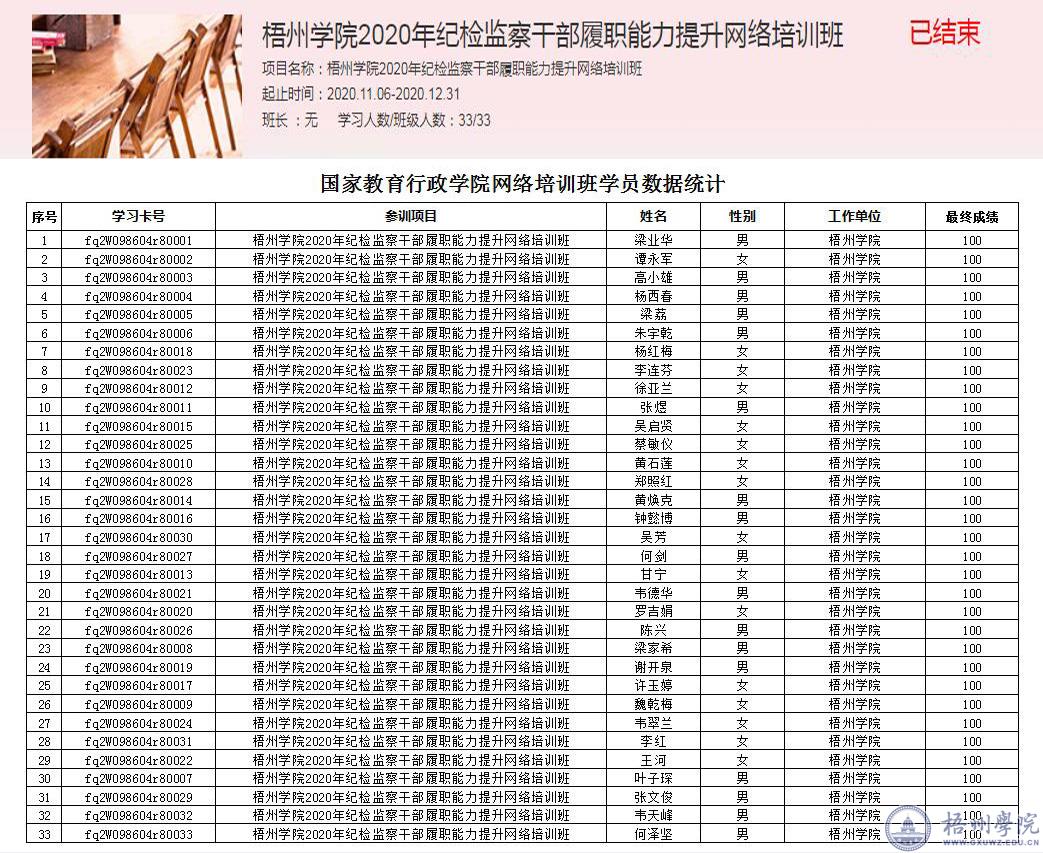This screenshot has width=1043, height=853.
Task: Click the training class title heading
Action: pyautogui.click(x=552, y=36)
